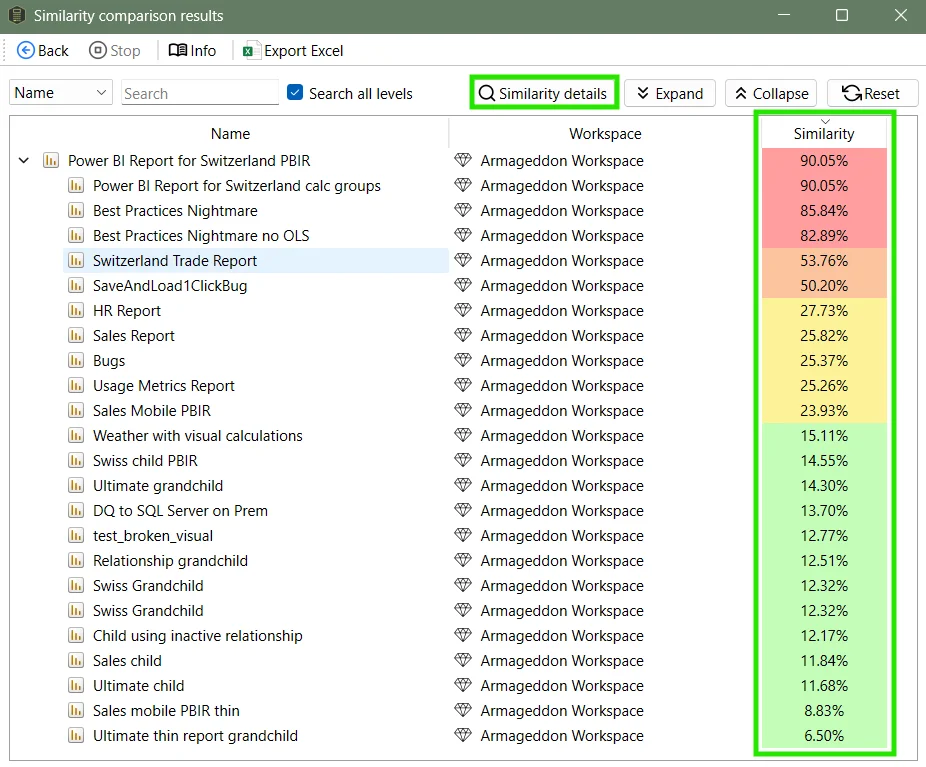926x767 pixels.
Task: Click the Reset button
Action: tap(872, 93)
